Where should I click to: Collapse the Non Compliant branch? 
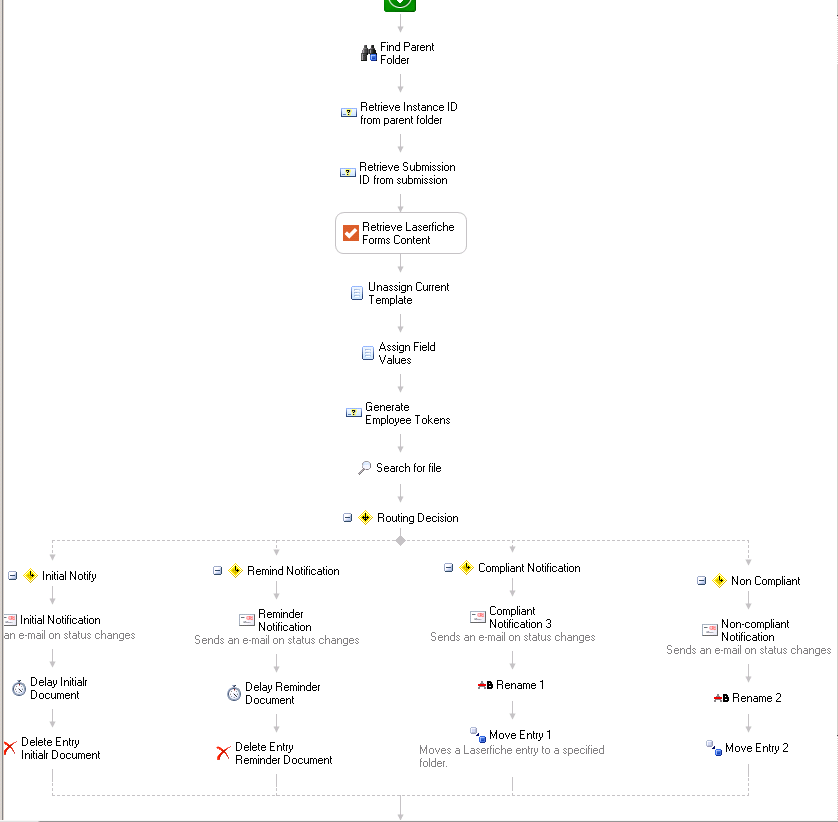coord(702,580)
